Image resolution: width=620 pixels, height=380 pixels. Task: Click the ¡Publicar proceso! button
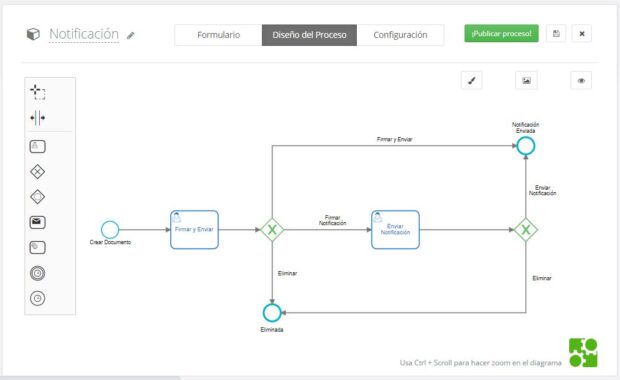coord(501,34)
